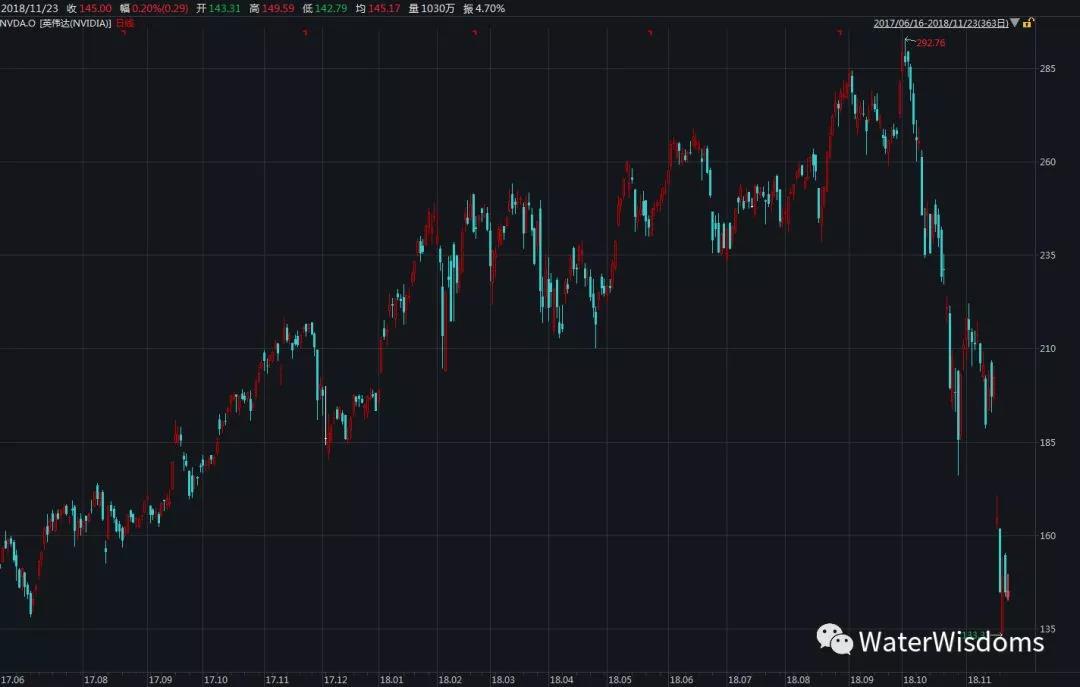Click the low price 142.79
1080x687 pixels.
coord(331,8)
